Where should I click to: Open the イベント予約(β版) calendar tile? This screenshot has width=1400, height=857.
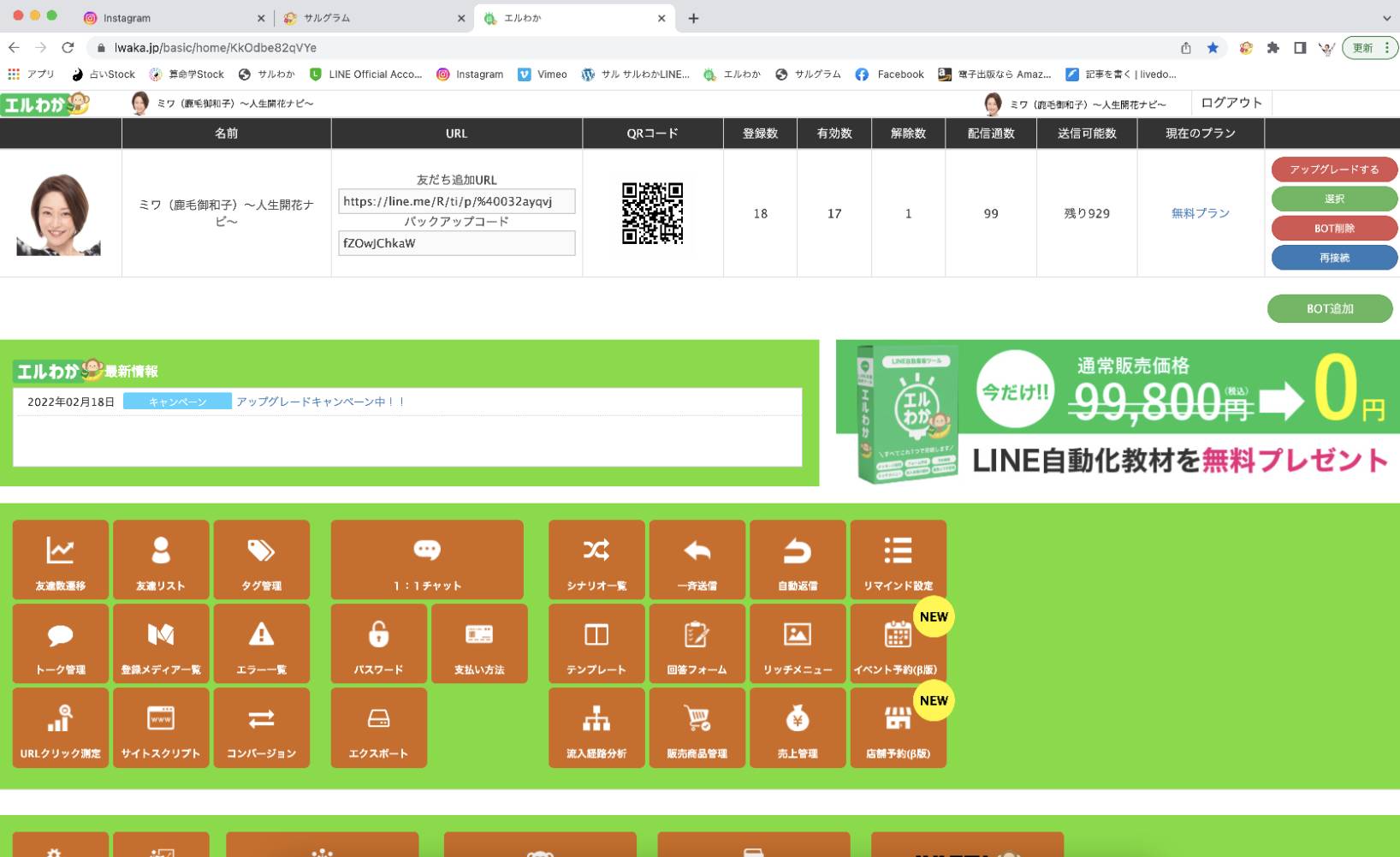tap(899, 643)
